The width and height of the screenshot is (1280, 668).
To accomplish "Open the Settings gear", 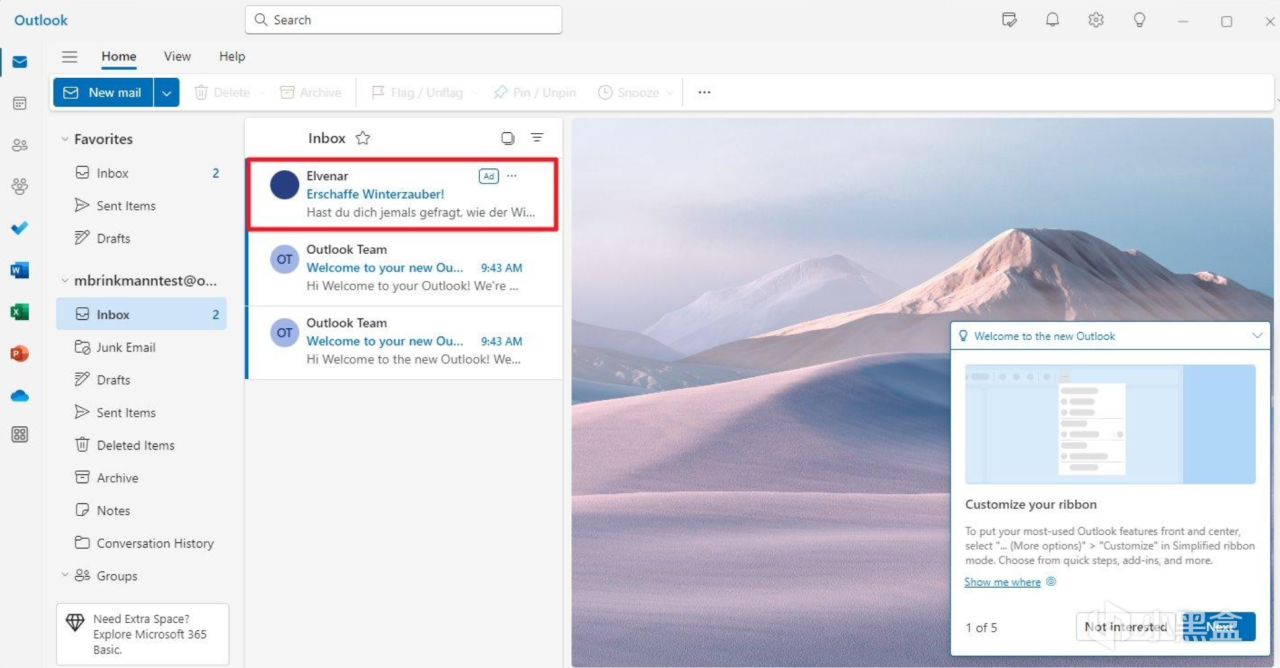I will click(1096, 20).
